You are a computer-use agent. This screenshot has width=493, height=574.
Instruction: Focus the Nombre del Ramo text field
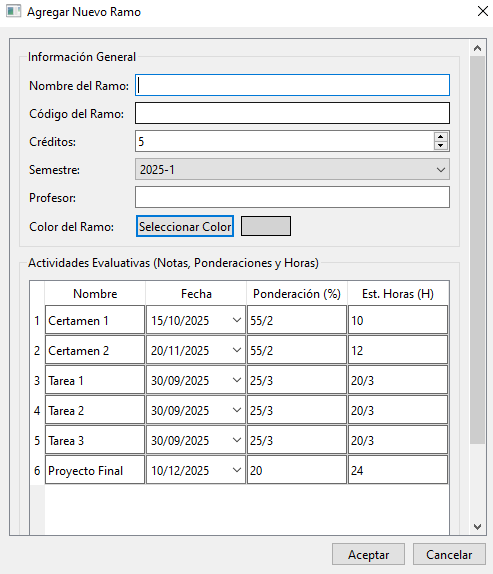click(292, 85)
